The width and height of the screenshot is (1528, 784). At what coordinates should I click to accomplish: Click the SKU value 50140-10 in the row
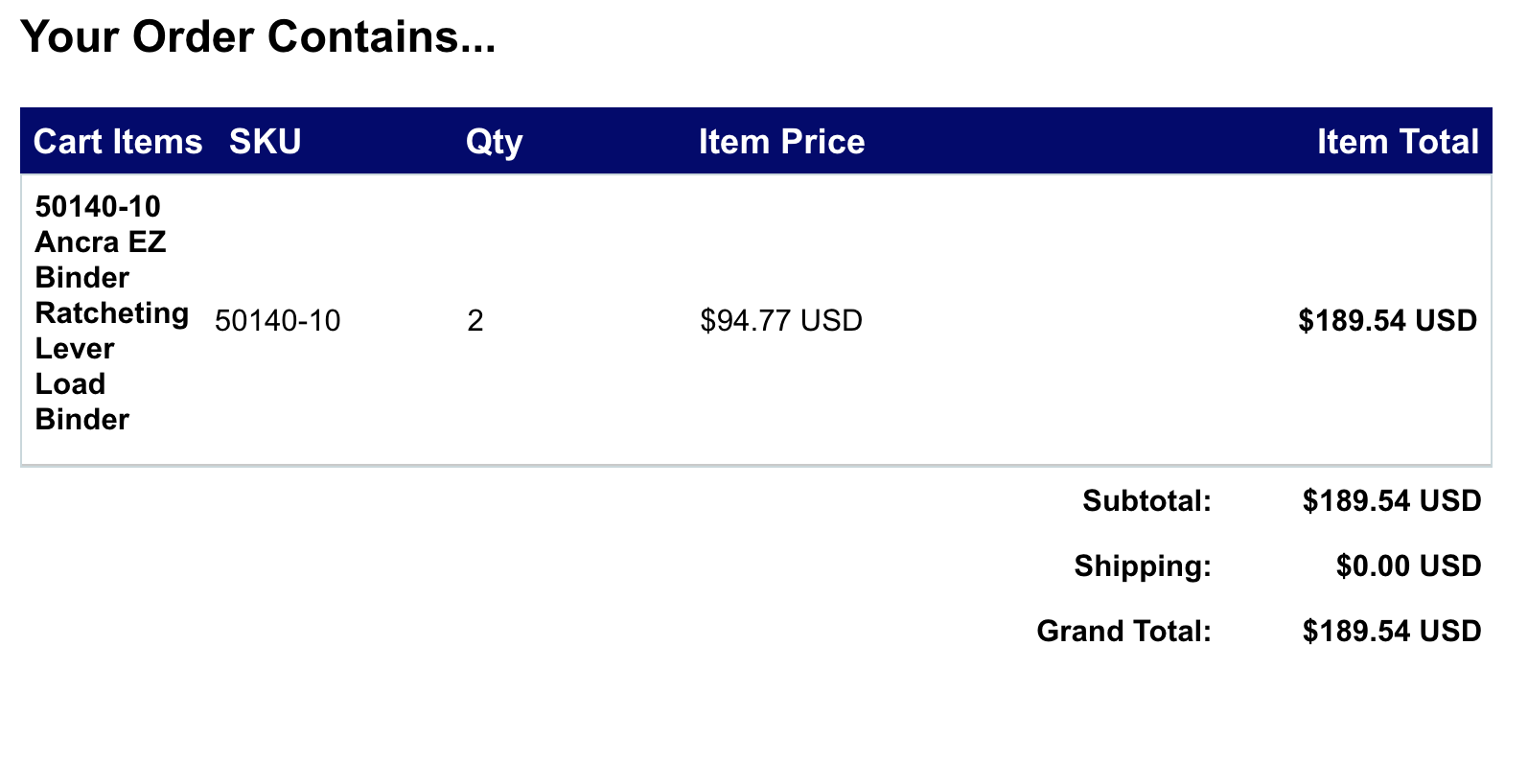click(x=277, y=320)
